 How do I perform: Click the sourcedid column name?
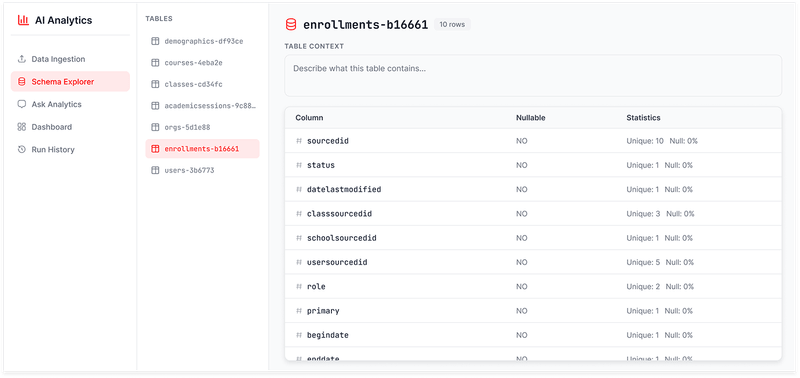[x=328, y=141]
